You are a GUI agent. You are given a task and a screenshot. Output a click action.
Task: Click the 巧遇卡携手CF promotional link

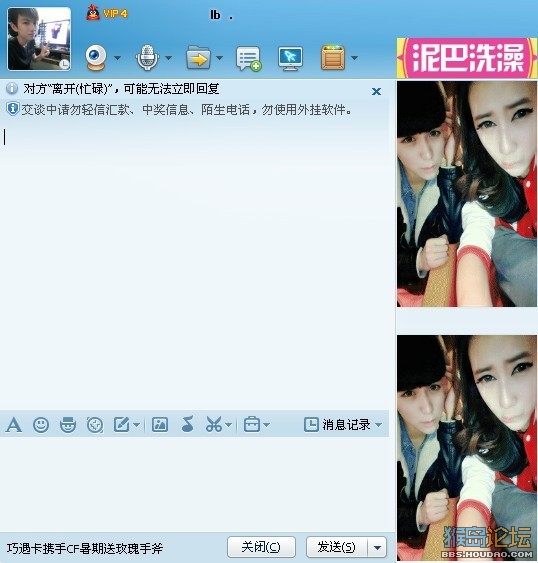pos(85,548)
